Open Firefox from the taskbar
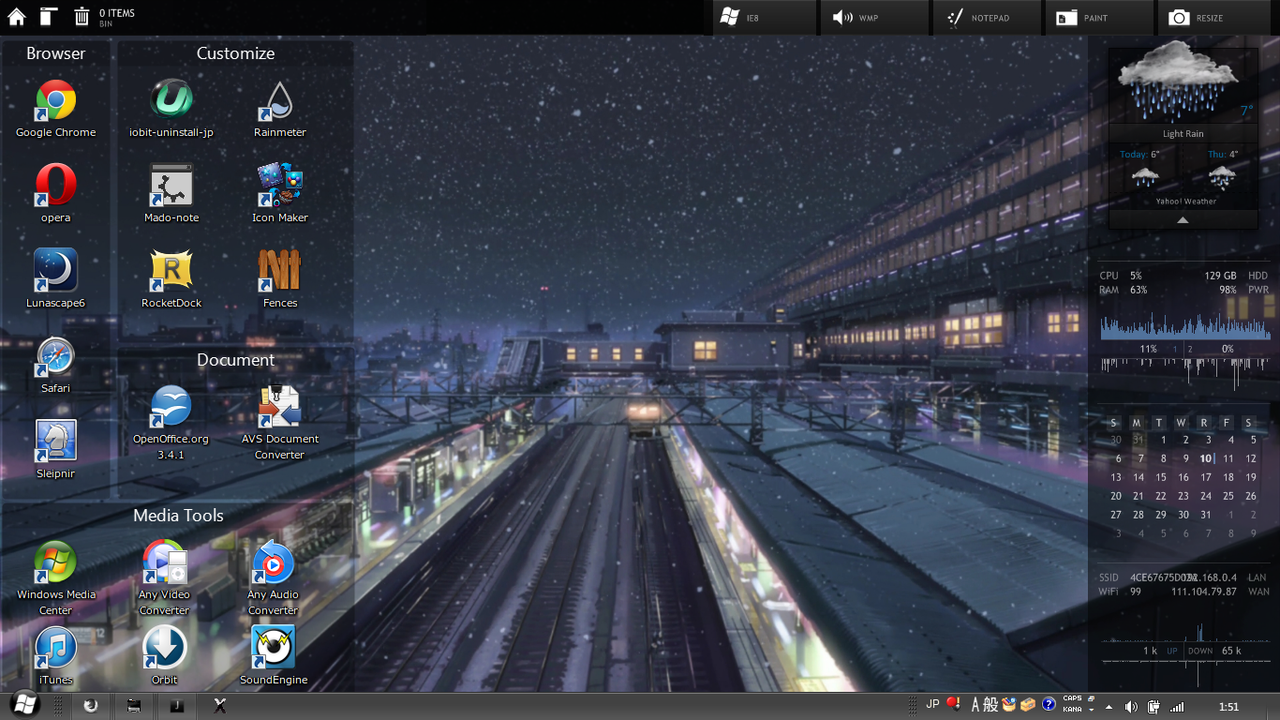 pyautogui.click(x=91, y=706)
